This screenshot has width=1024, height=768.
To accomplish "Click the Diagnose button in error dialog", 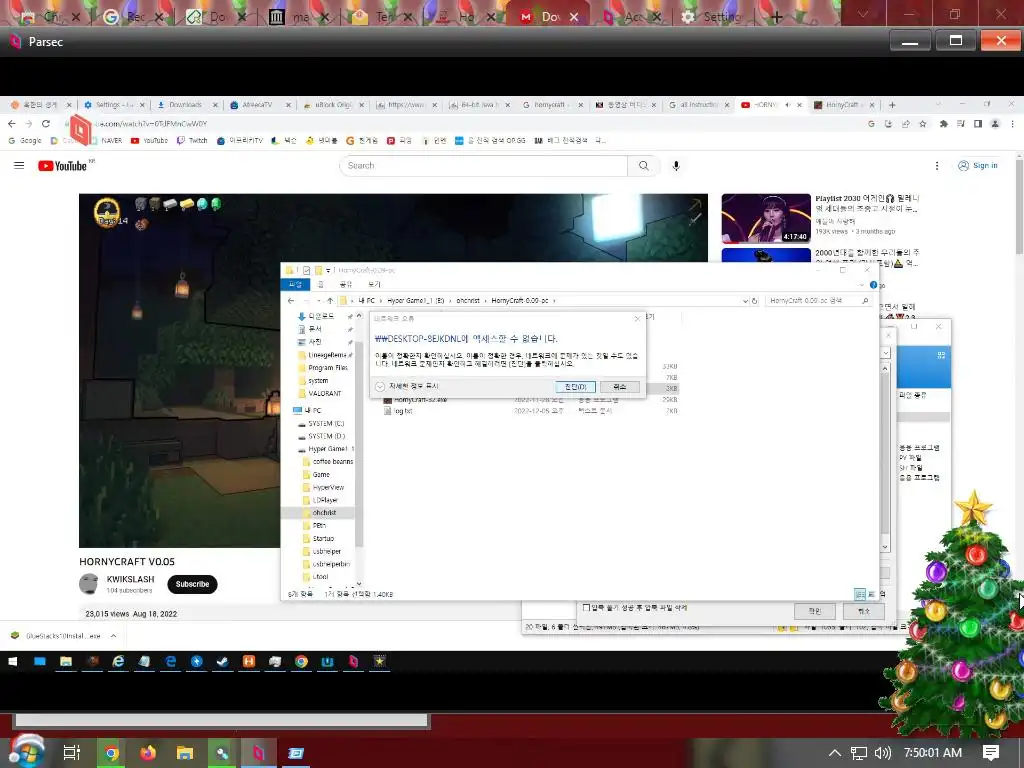I will pos(575,387).
